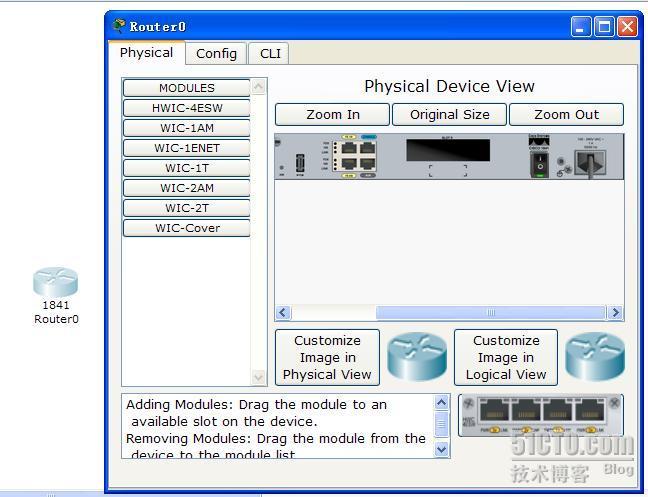648x497 pixels.
Task: Click device view scroll right arrow
Action: tap(615, 312)
